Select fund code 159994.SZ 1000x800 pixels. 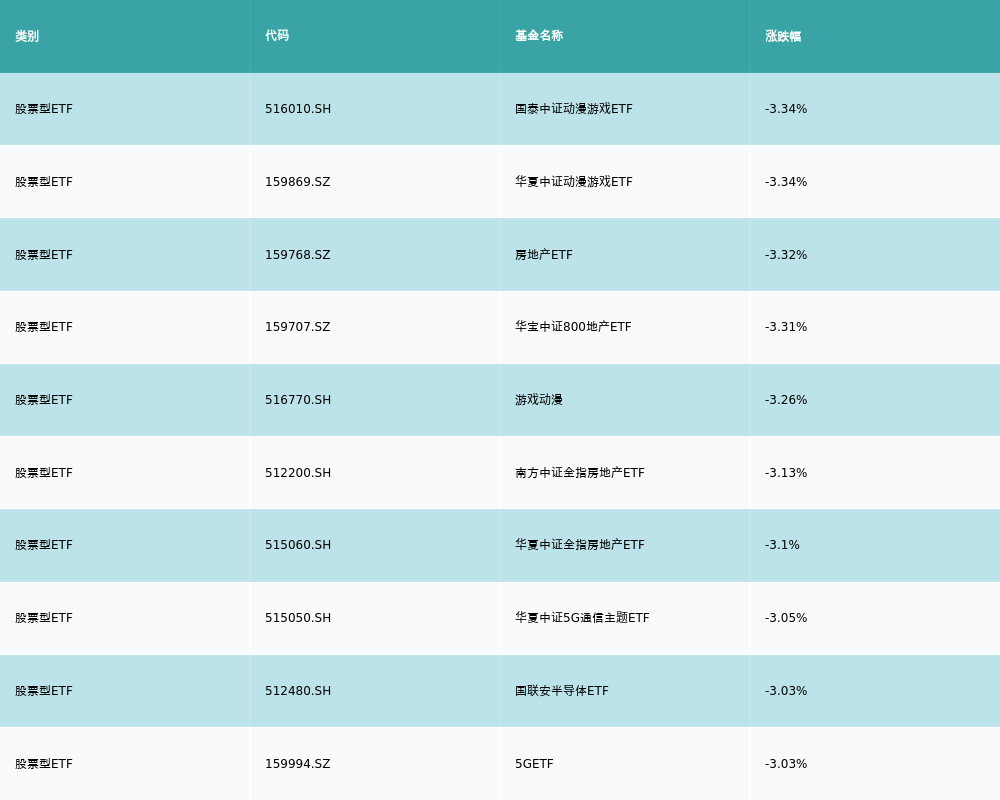298,764
